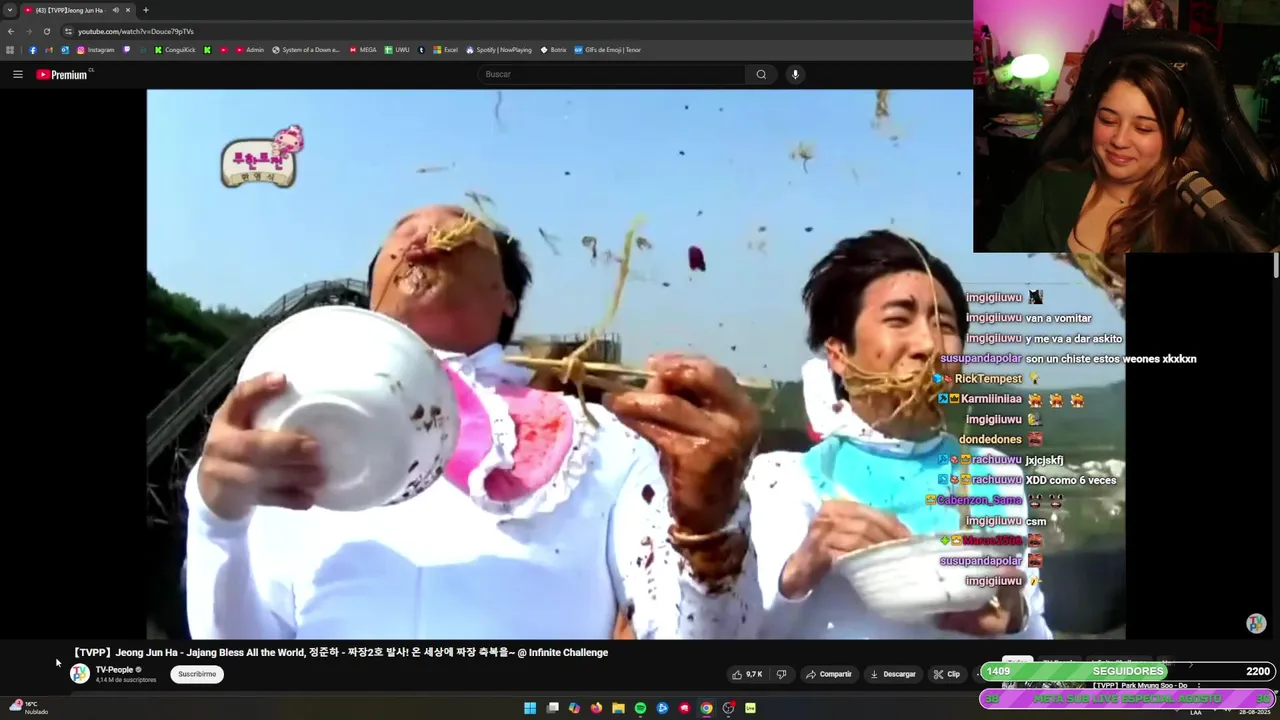Viewport: 1280px width, 720px height.
Task: Click the Descargar download button
Action: [x=893, y=674]
